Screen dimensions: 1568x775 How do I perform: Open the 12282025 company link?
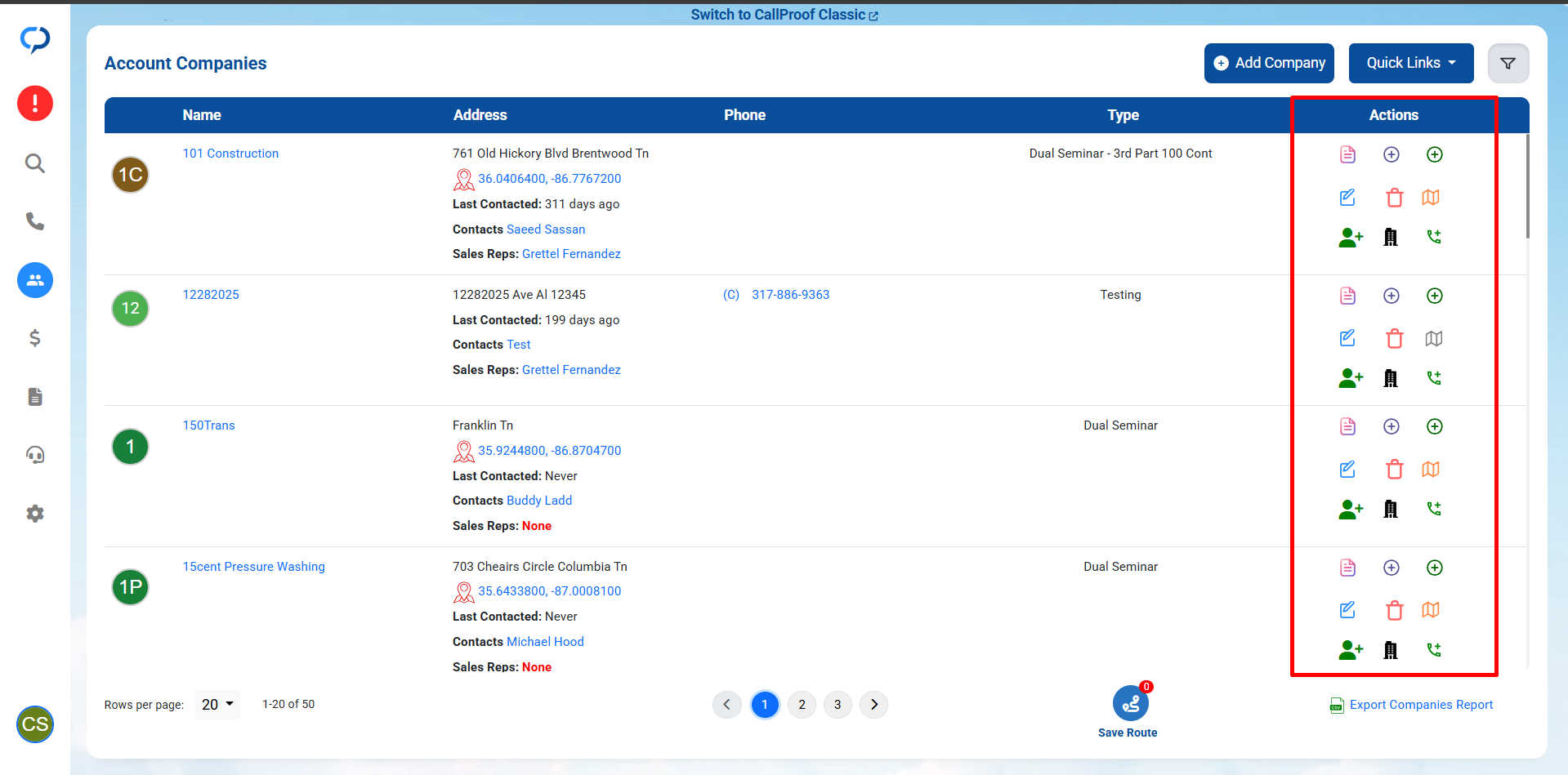211,295
